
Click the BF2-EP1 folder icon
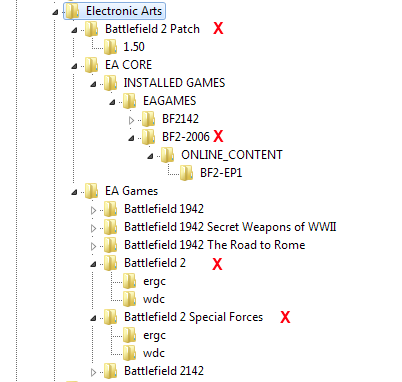(187, 173)
